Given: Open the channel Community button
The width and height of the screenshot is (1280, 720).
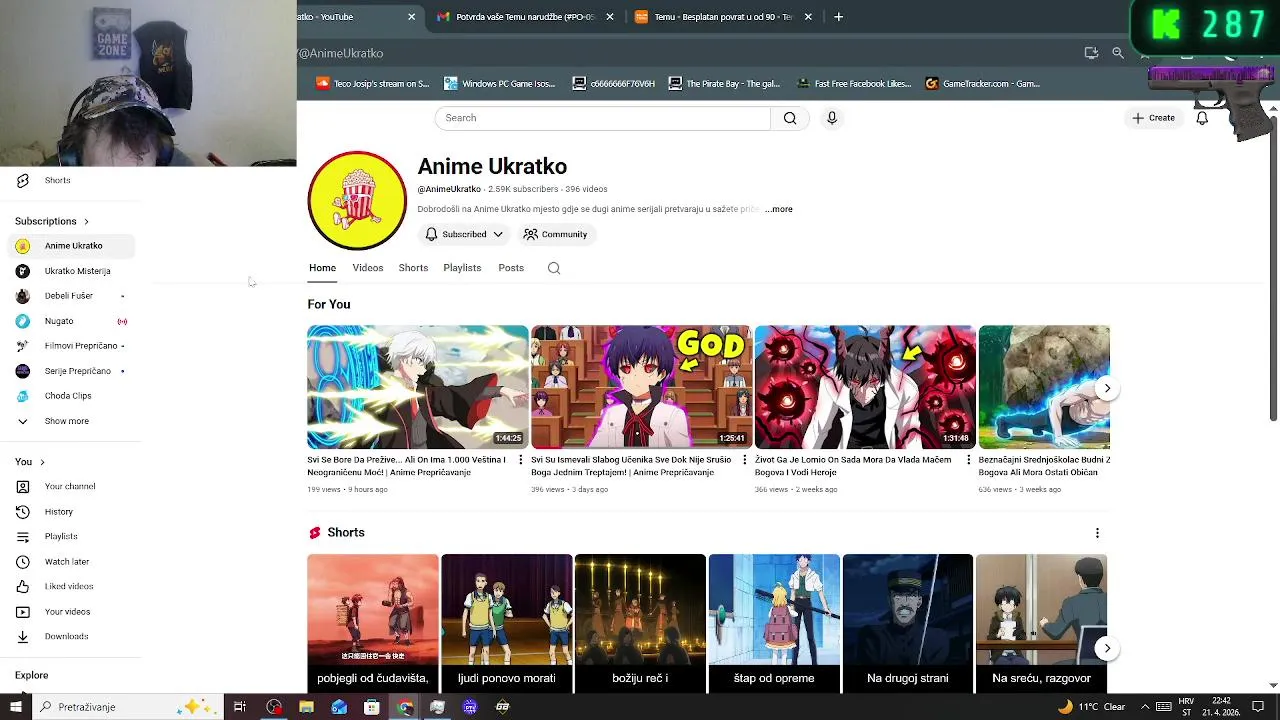Looking at the screenshot, I should [556, 234].
